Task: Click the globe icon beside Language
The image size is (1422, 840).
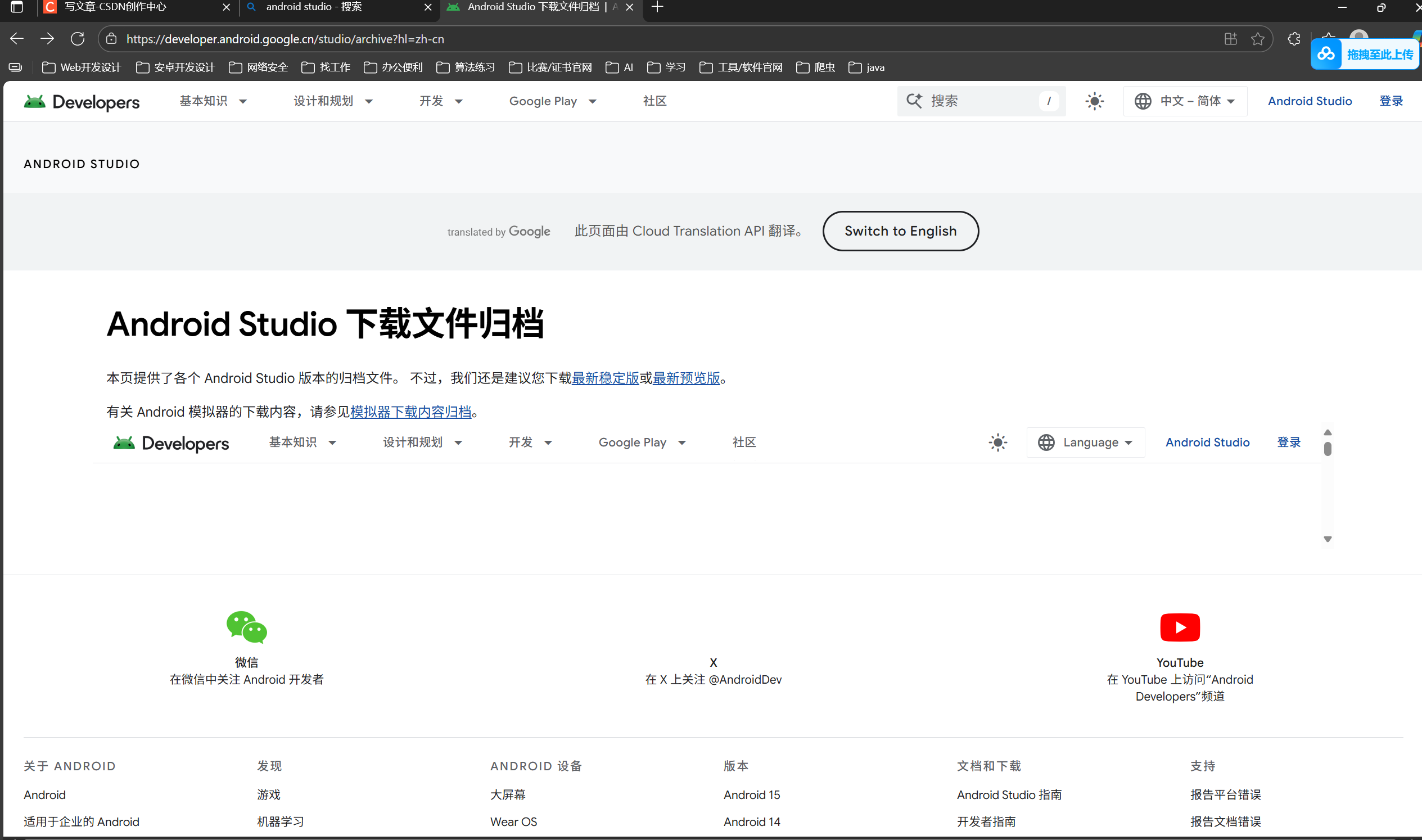Action: pyautogui.click(x=1045, y=442)
